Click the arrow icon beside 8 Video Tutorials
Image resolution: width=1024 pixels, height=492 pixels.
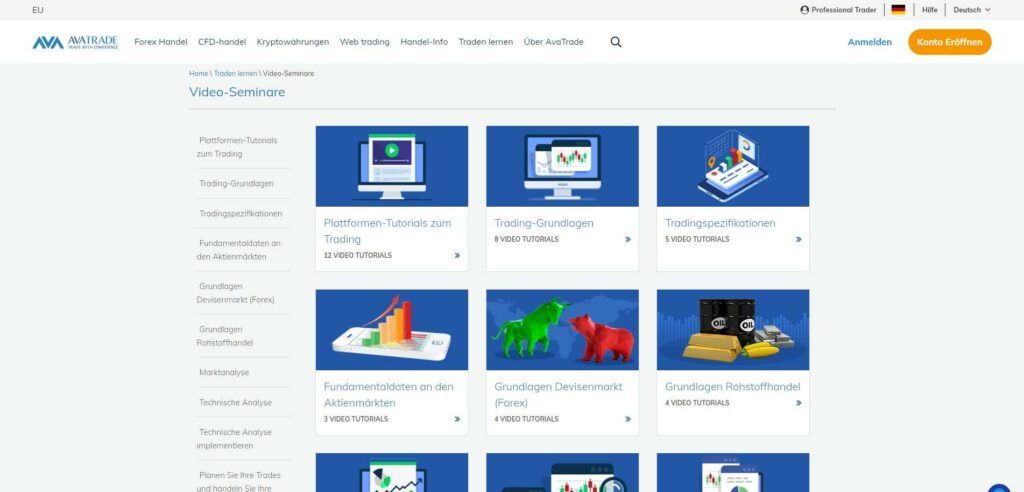point(628,239)
